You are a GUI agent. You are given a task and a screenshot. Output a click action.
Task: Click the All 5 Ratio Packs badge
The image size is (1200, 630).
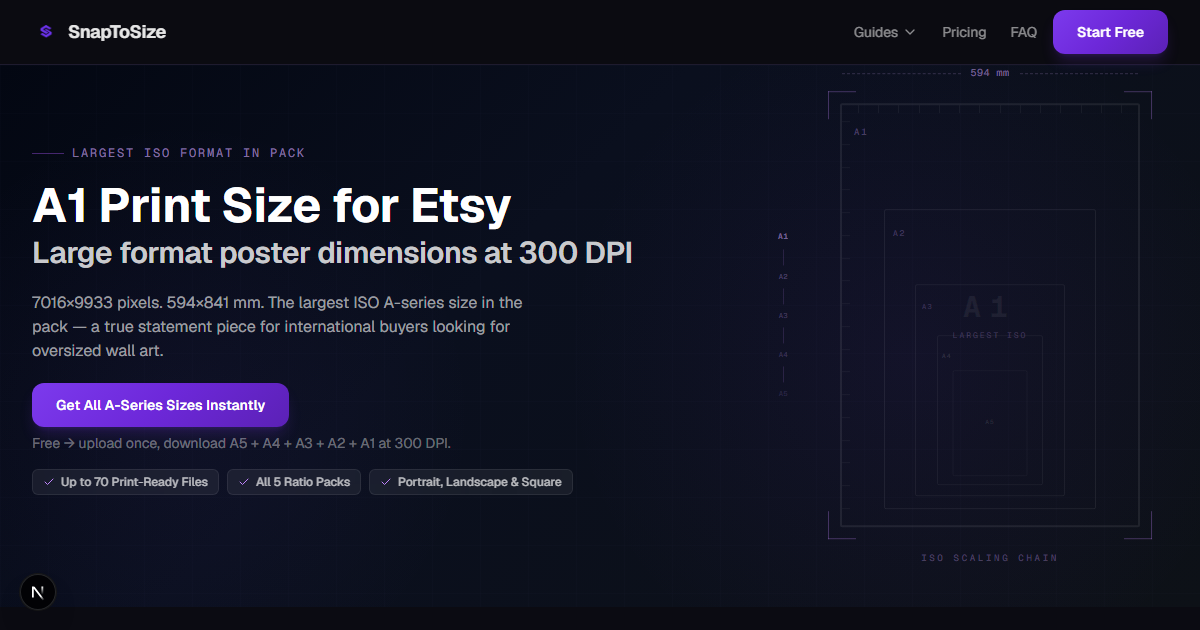click(x=294, y=482)
